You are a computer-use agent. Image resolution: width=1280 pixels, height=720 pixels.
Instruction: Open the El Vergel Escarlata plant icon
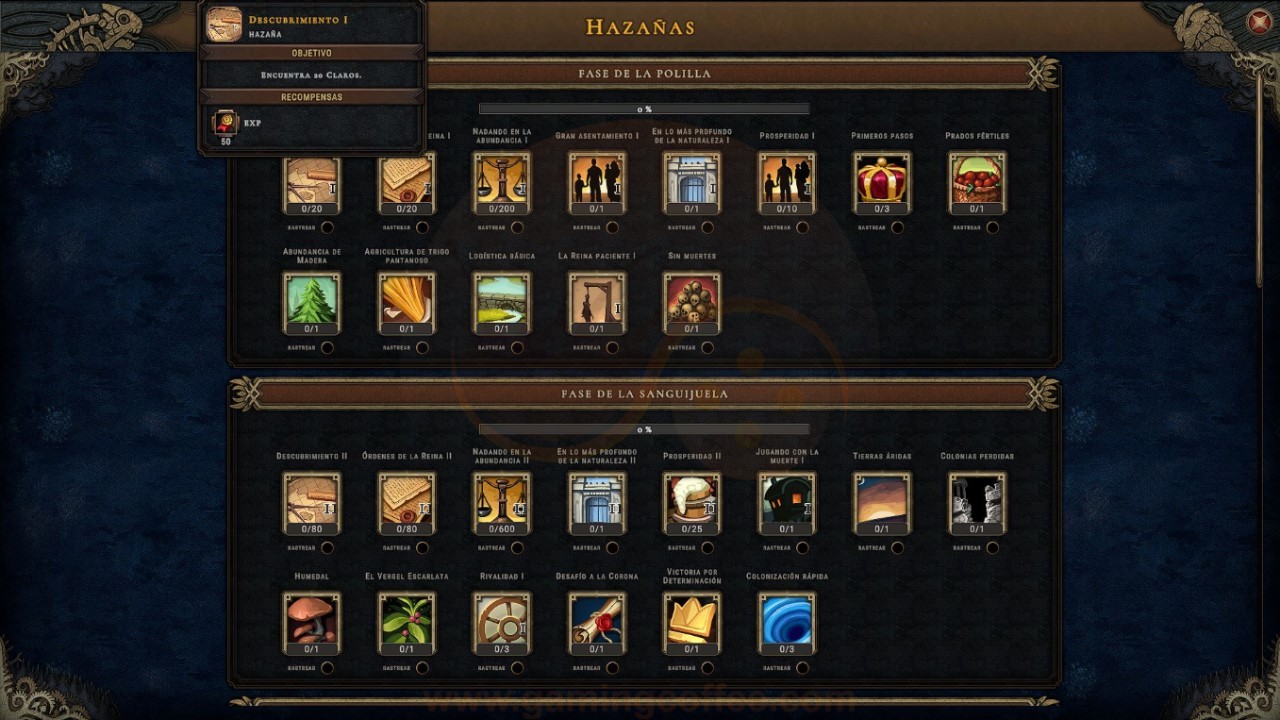(x=407, y=623)
